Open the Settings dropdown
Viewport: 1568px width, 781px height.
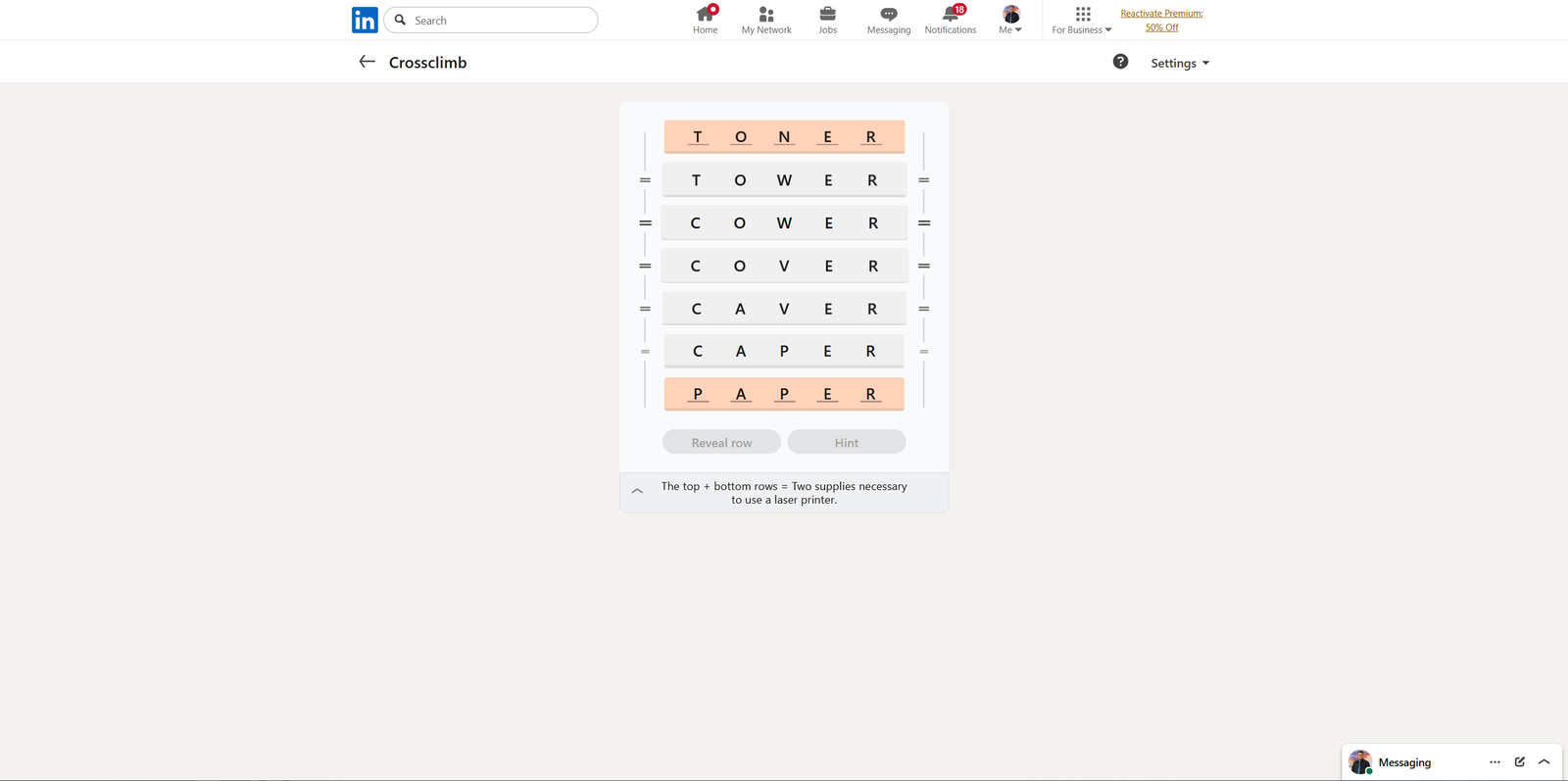pos(1180,63)
